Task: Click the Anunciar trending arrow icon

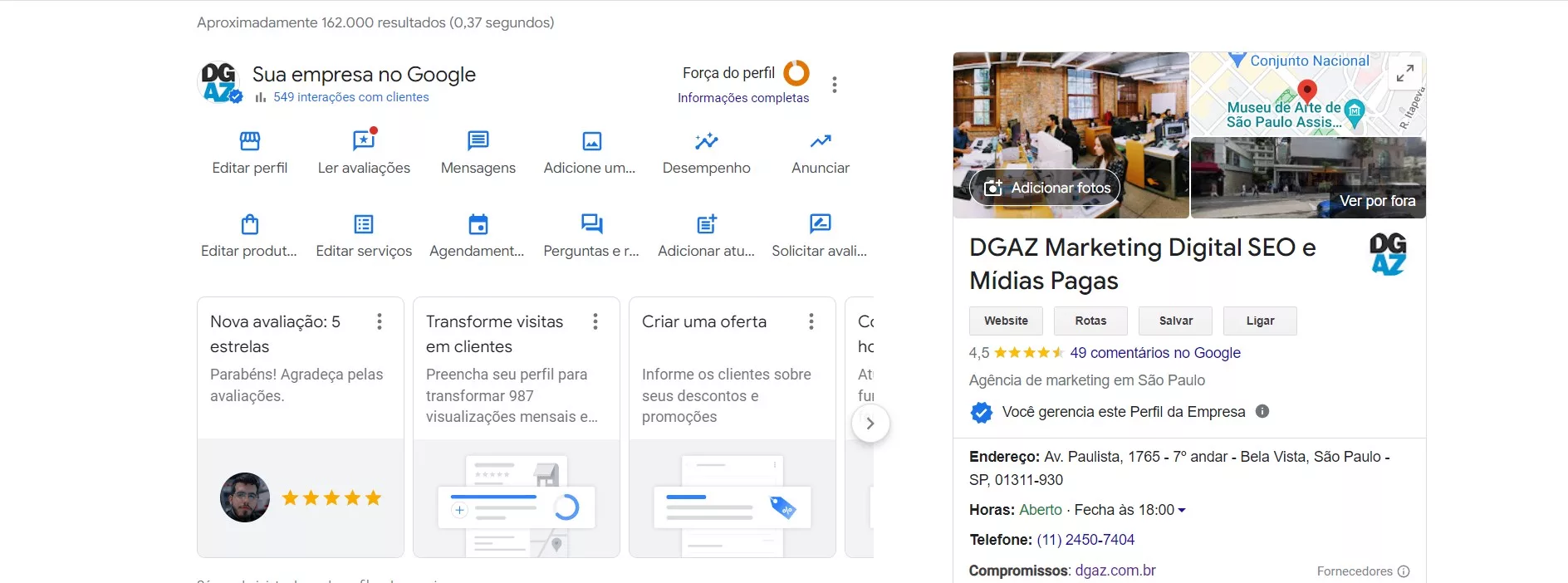Action: click(x=821, y=140)
